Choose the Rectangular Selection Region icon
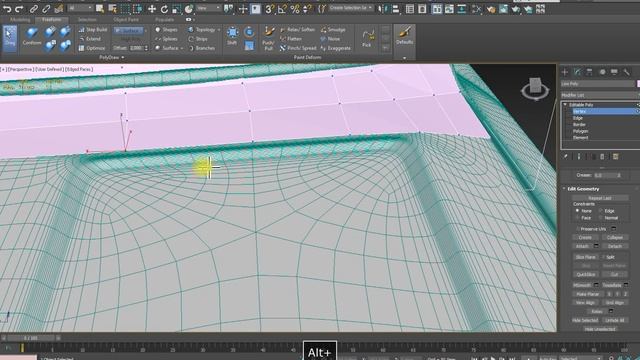This screenshot has width=640, height=360. point(125,9)
